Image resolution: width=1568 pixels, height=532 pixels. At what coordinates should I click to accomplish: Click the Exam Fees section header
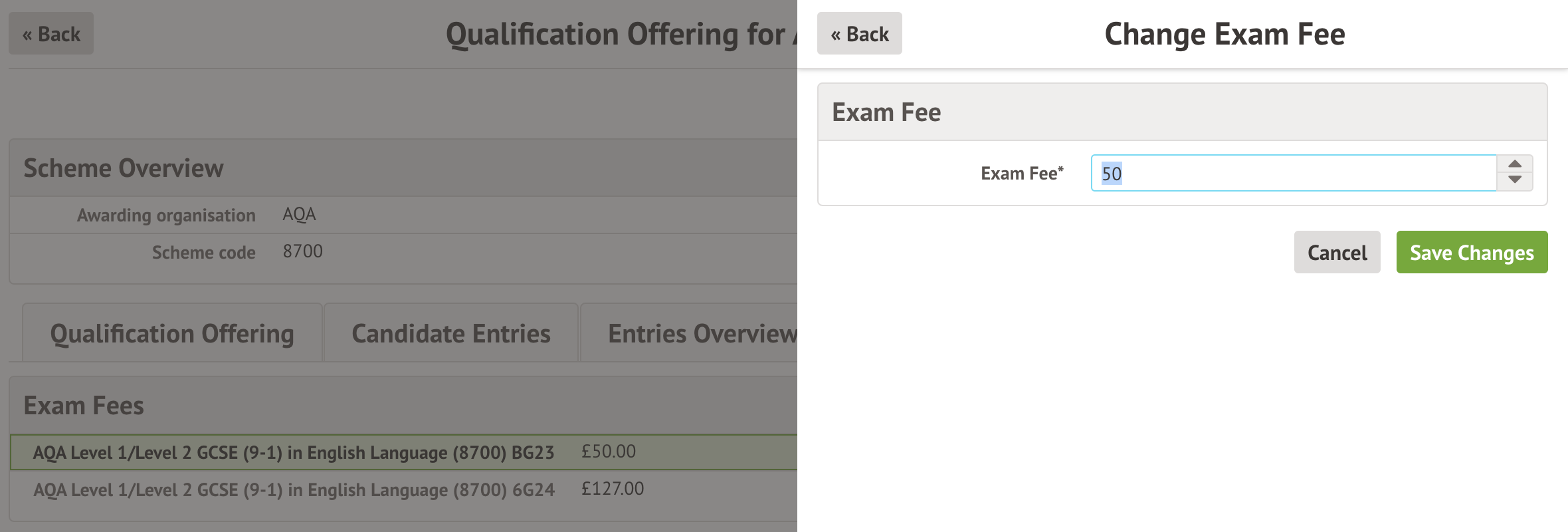pyautogui.click(x=84, y=406)
